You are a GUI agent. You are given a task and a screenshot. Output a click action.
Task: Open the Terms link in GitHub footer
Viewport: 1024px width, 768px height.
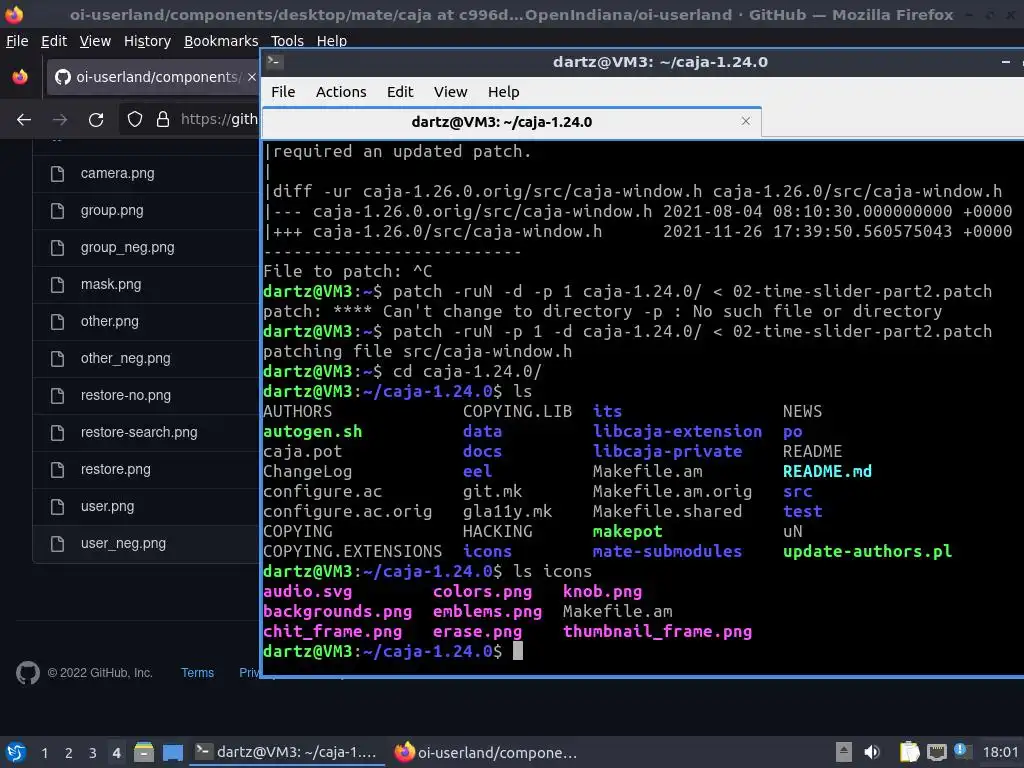197,673
